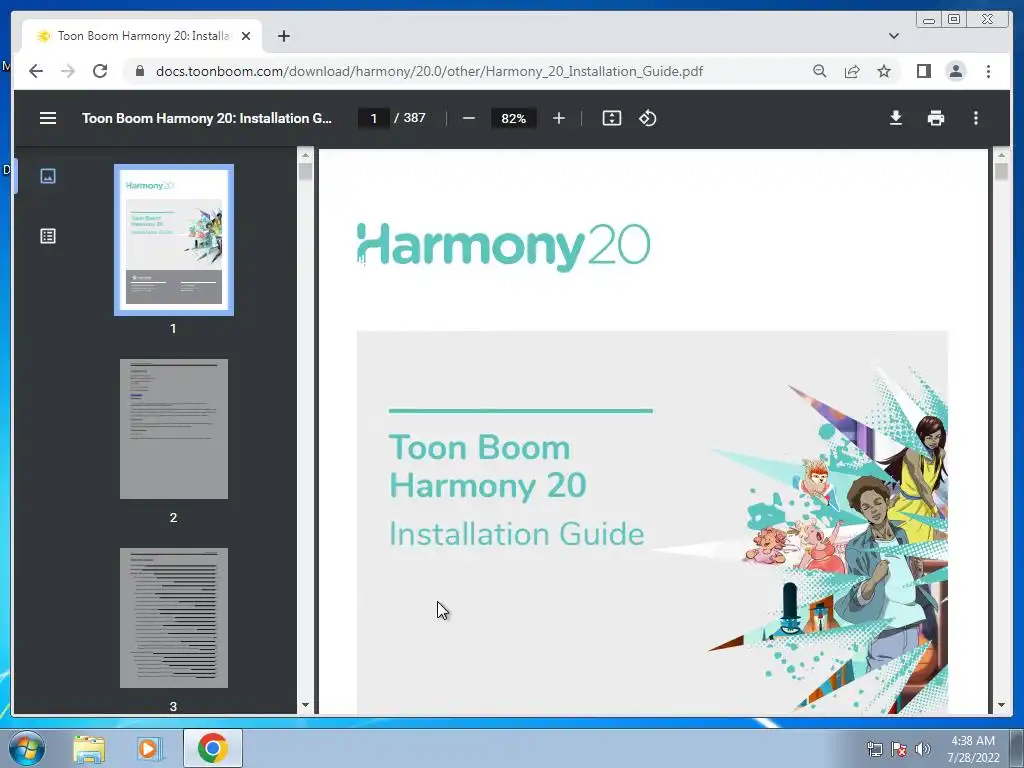Click the document scroll down arrow
The image size is (1024, 768).
[1001, 705]
